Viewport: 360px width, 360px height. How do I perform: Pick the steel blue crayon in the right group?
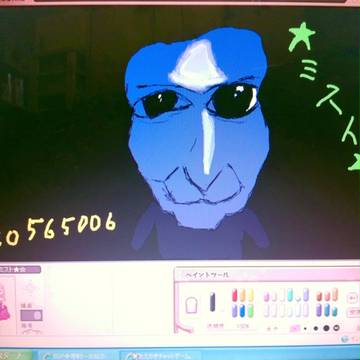327,310
